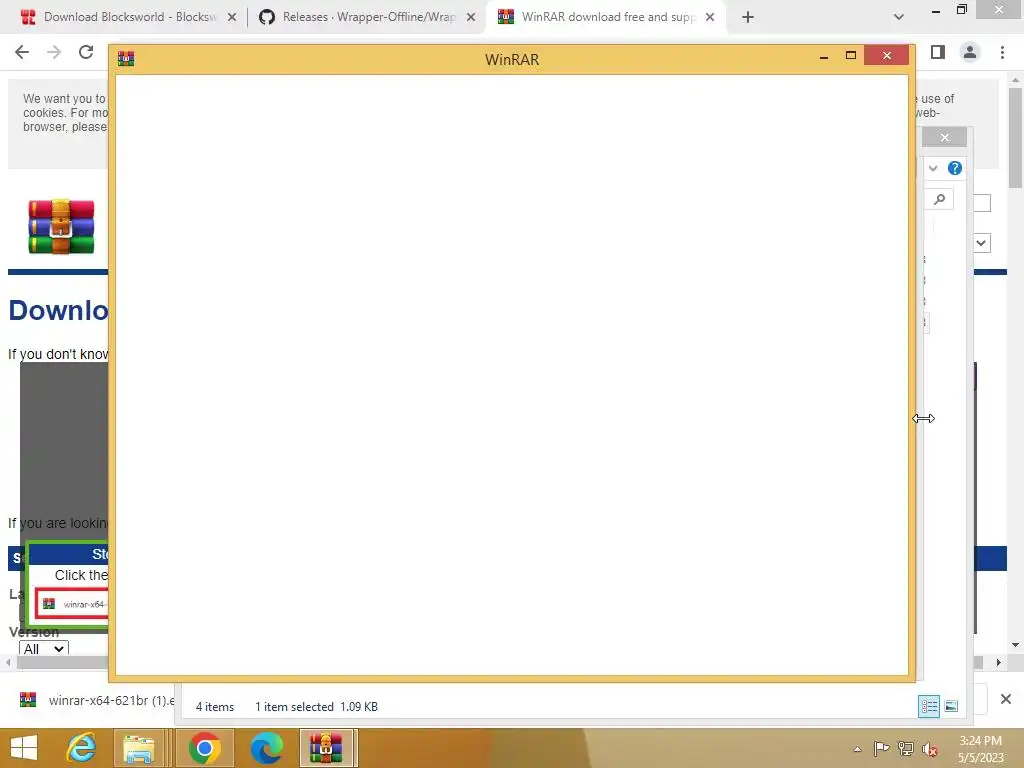Open network status tray icon

(906, 749)
